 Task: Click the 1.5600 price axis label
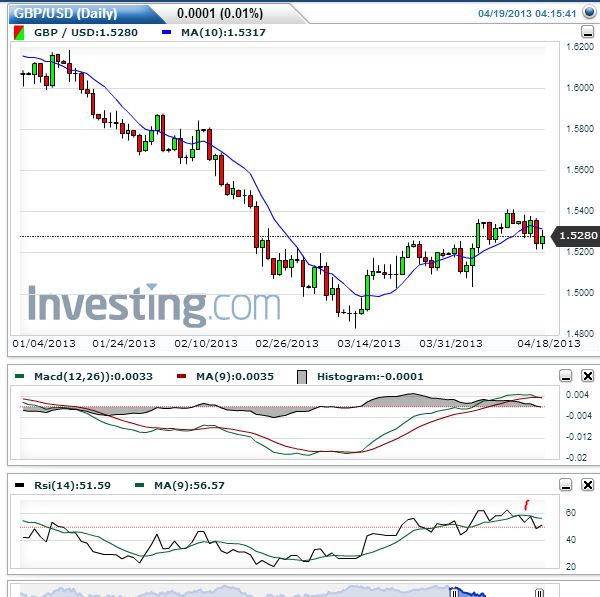tap(580, 170)
